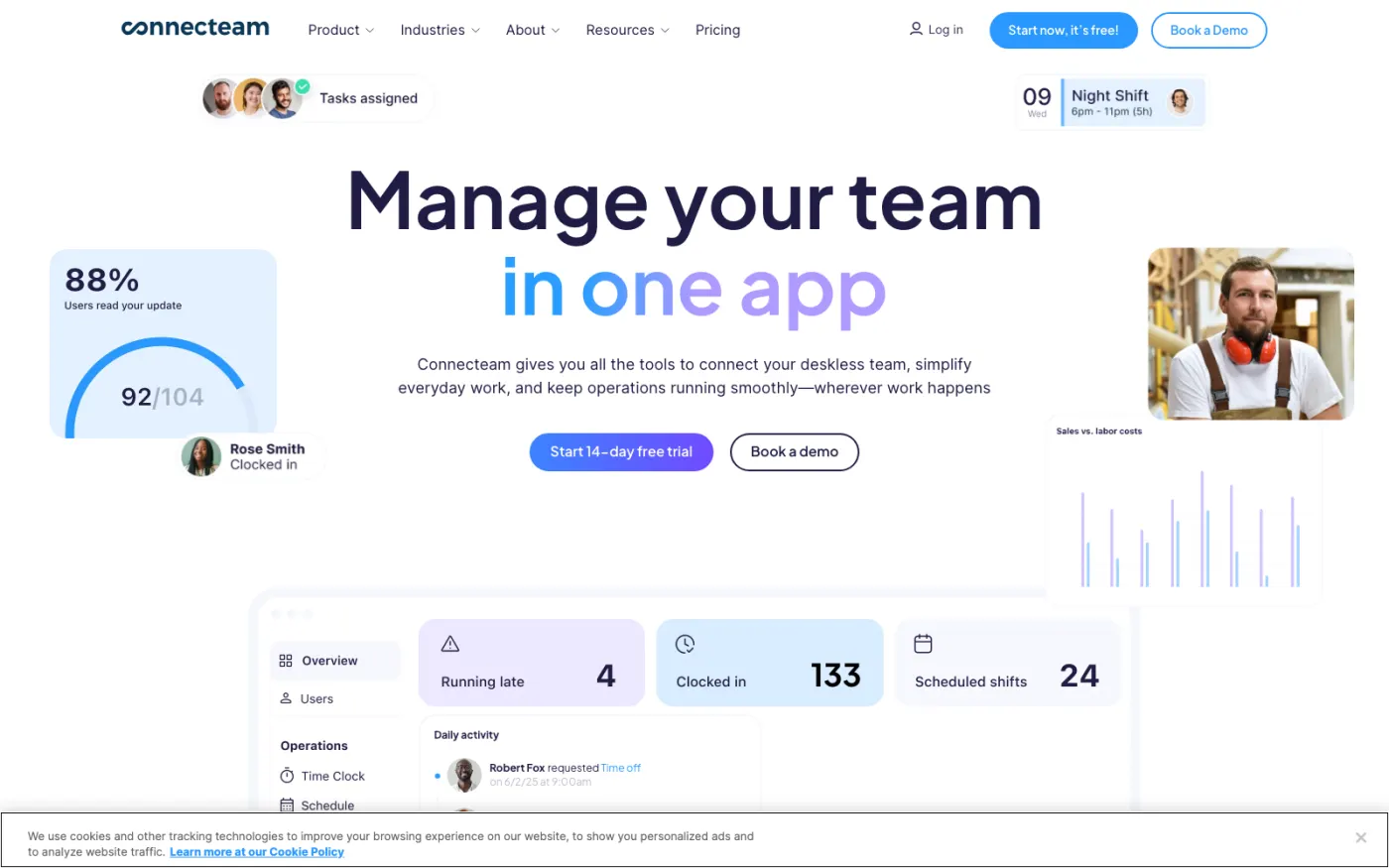Screen dimensions: 1389x868
Task: Close the cookie banner with the X
Action: click(x=1361, y=838)
